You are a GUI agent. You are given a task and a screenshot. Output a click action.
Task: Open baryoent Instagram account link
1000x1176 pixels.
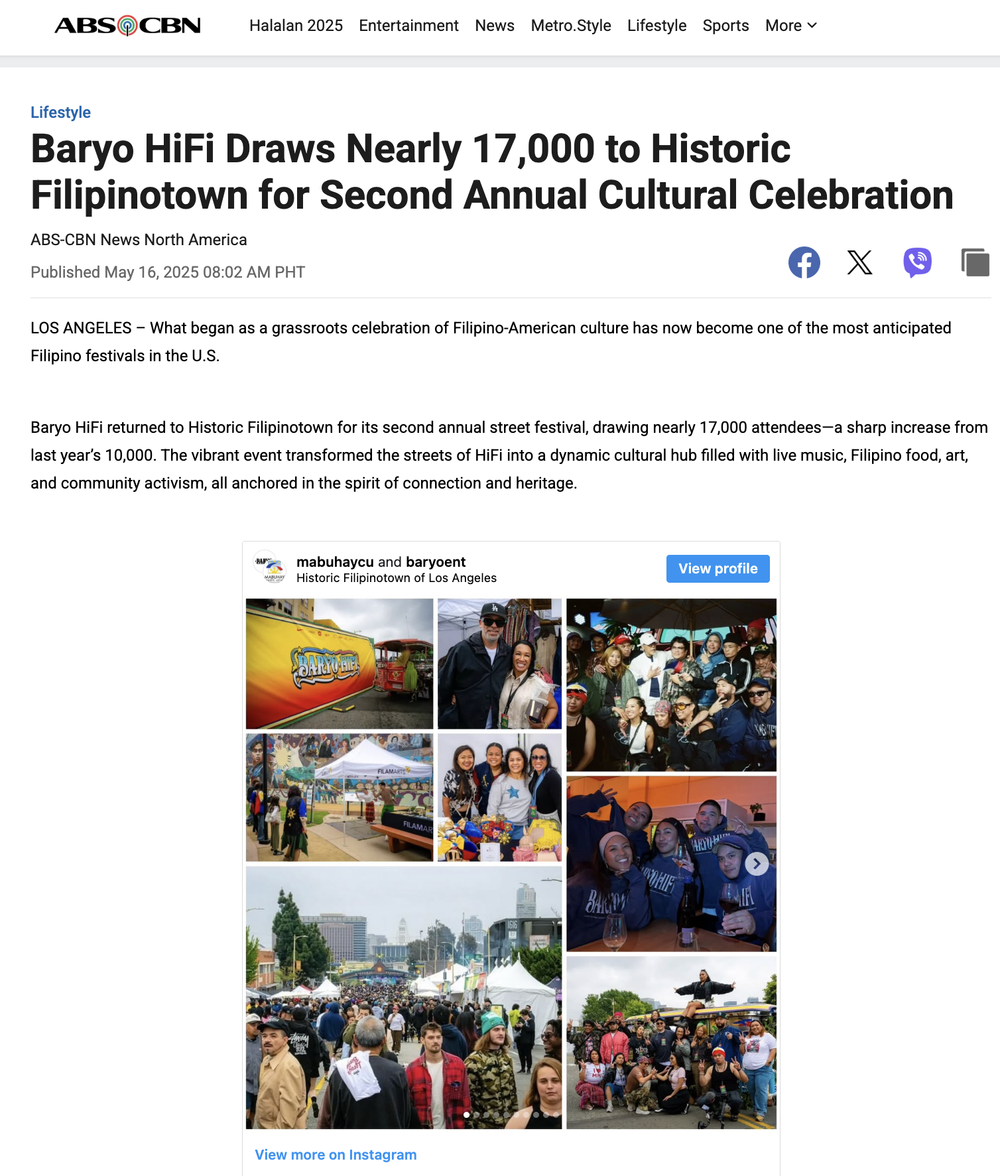[x=436, y=562]
